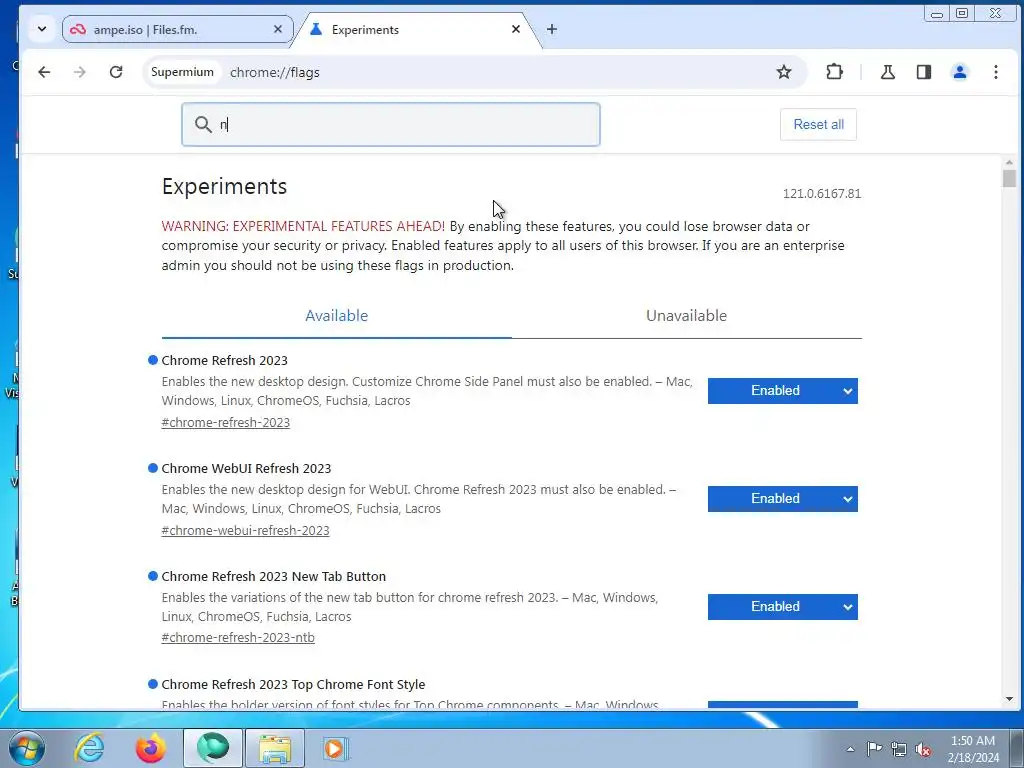Open Windows Media Player in taskbar

pyautogui.click(x=335, y=748)
